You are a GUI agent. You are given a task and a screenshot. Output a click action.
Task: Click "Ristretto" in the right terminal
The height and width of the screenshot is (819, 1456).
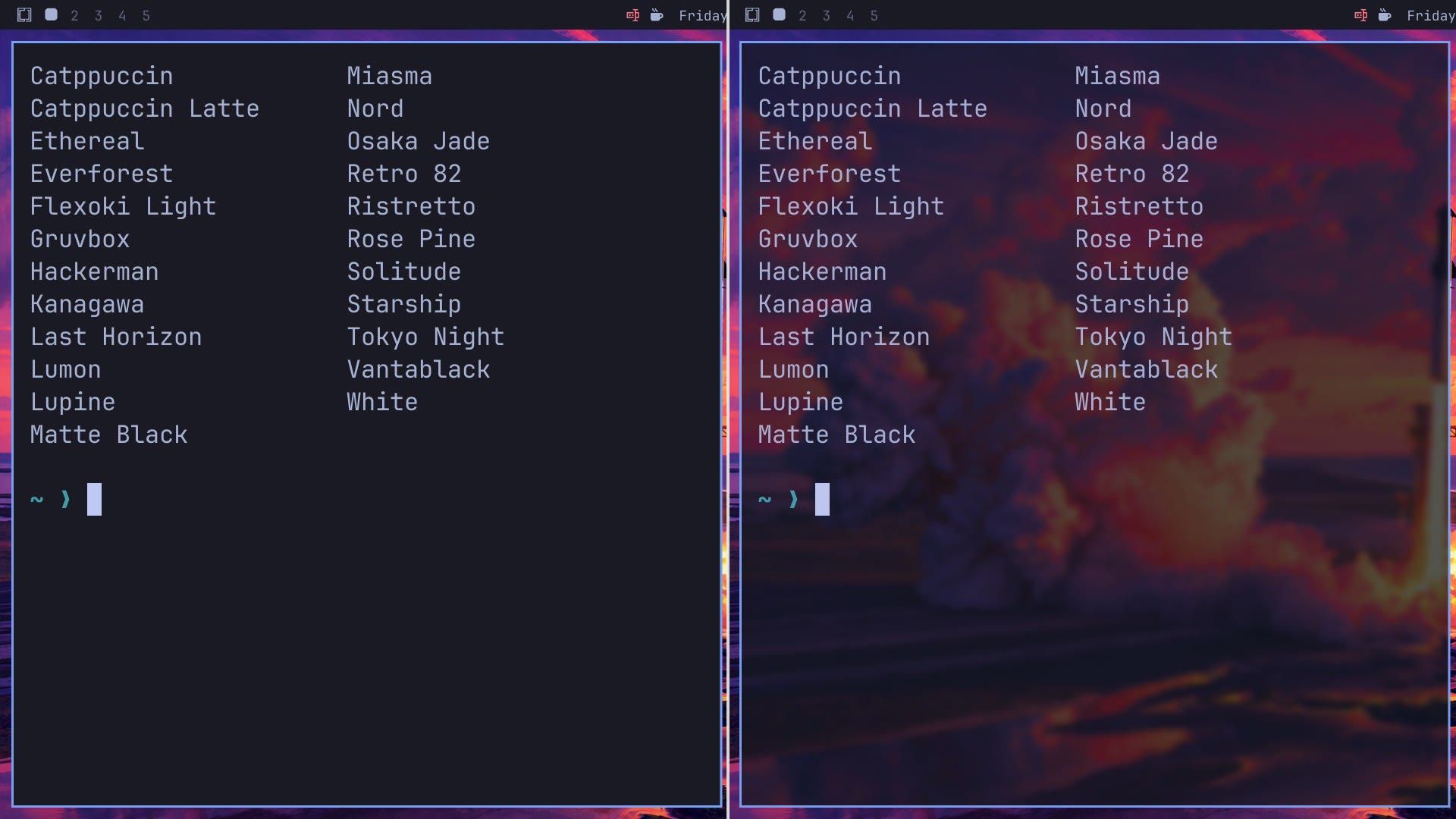pos(1139,206)
